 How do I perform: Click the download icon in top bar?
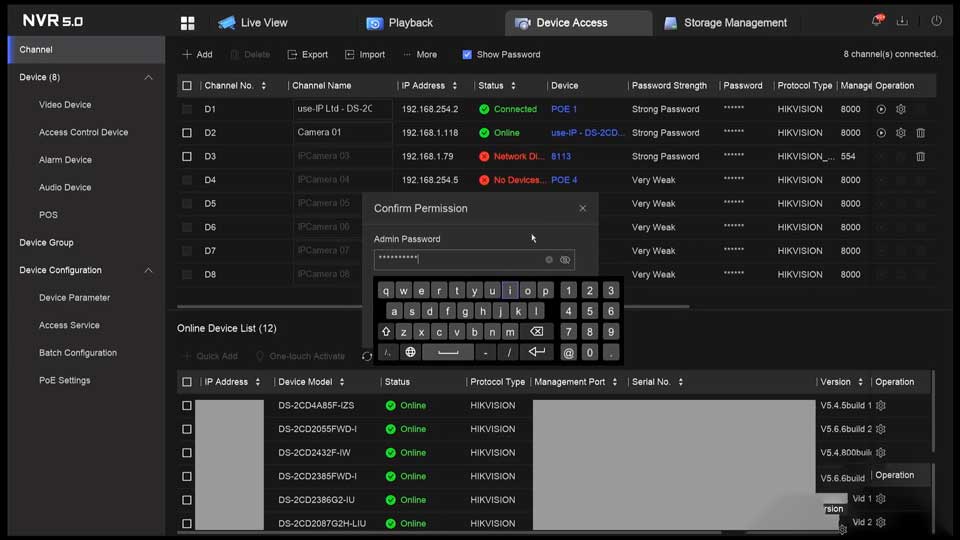[x=903, y=21]
